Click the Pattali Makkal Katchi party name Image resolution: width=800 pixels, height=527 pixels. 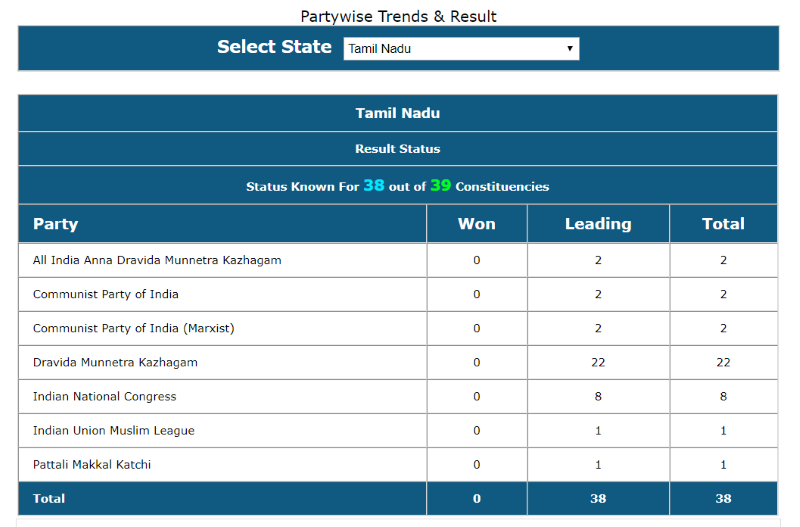(92, 464)
